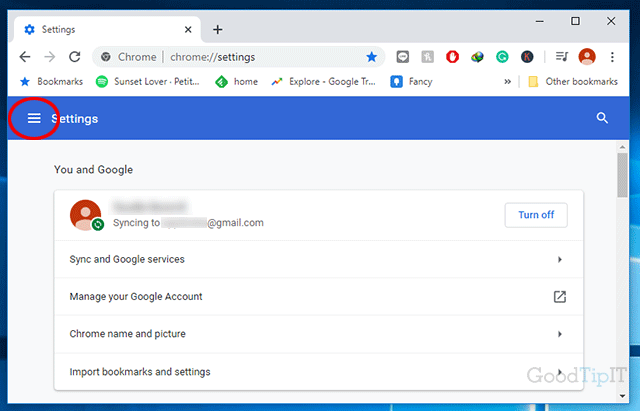Select the Settings tab

[107, 29]
